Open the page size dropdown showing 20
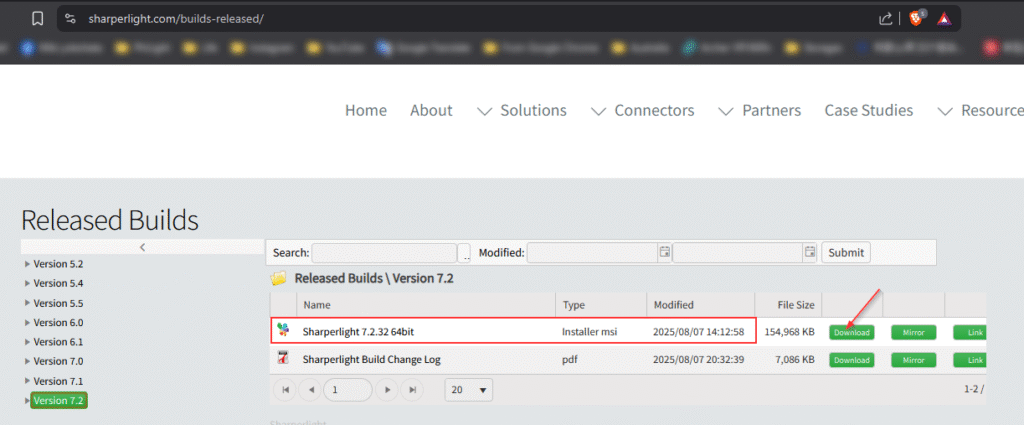 tap(468, 390)
